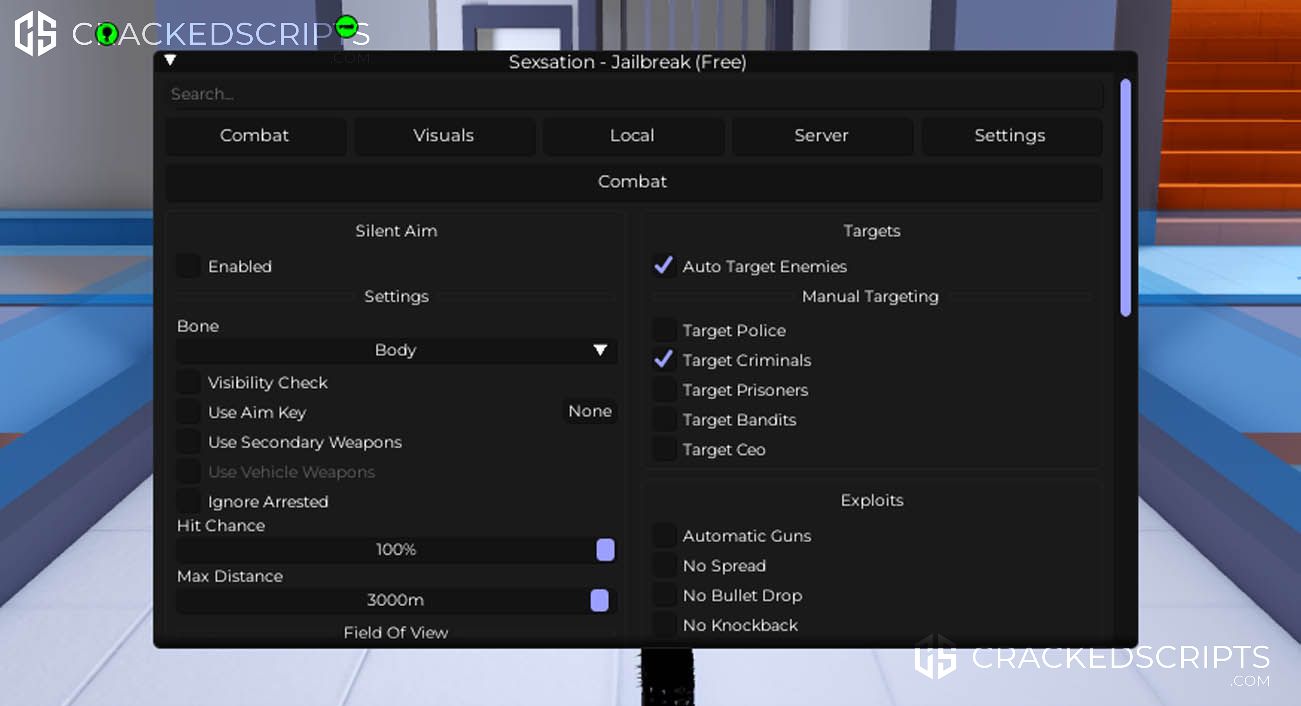This screenshot has height=706, width=1301.
Task: Open the Bone dropdown showing Body
Action: click(397, 351)
